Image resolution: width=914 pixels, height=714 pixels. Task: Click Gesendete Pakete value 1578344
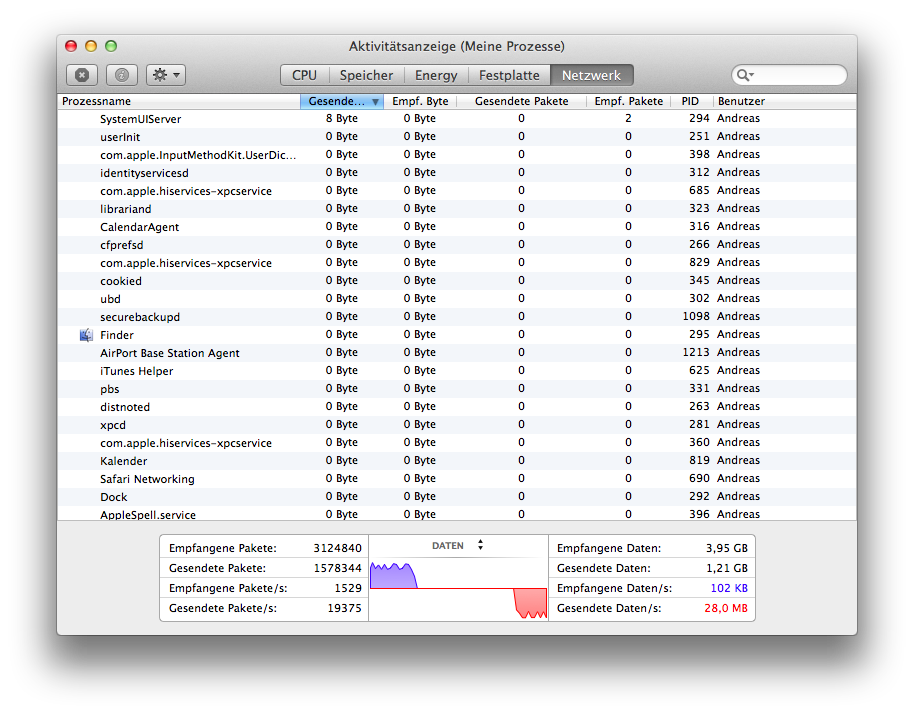(338, 568)
